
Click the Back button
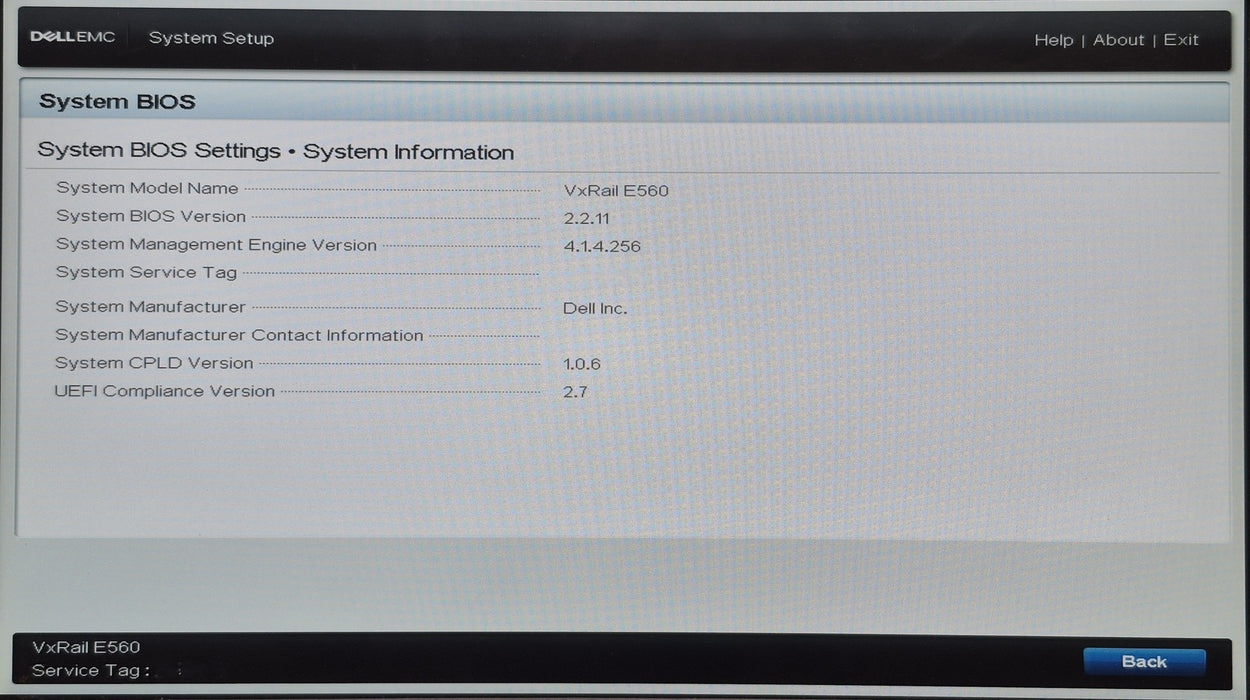[1144, 661]
